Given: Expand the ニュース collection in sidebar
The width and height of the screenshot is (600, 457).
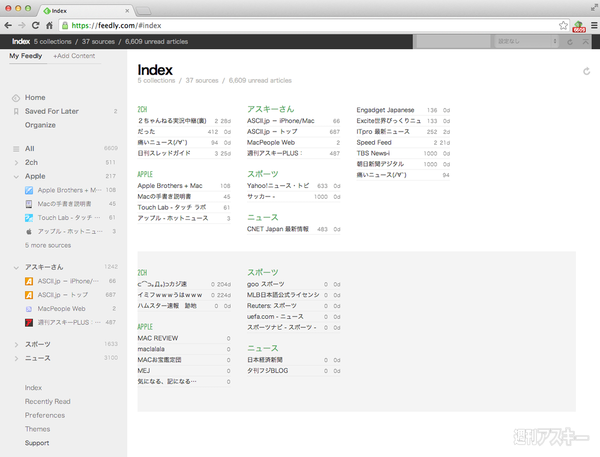Looking at the screenshot, I should [16, 359].
